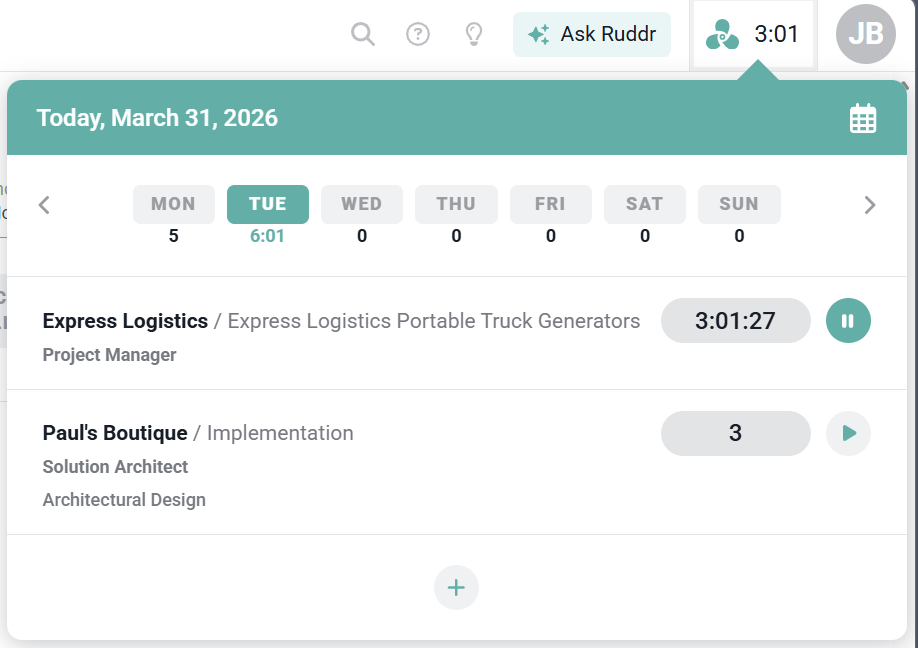Switch to the FRI day tab
Screen dimensions: 918x648
[550, 204]
